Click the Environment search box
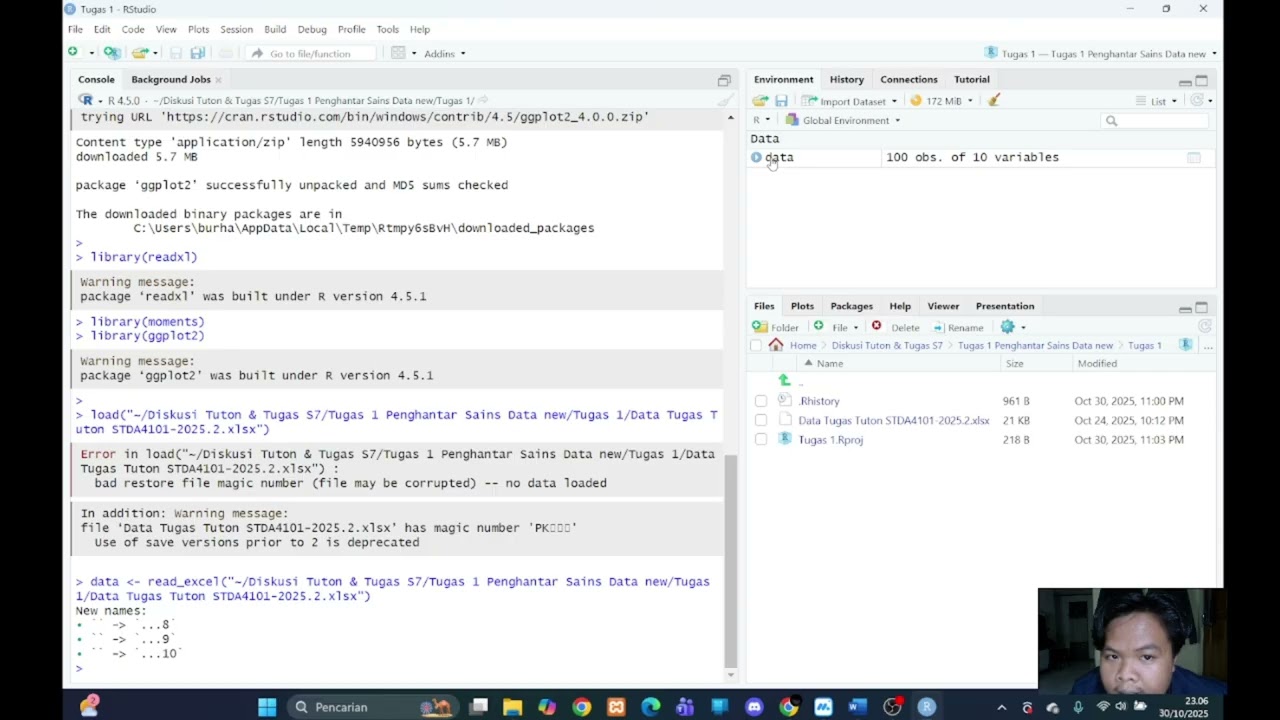1280x720 pixels. click(x=1156, y=120)
